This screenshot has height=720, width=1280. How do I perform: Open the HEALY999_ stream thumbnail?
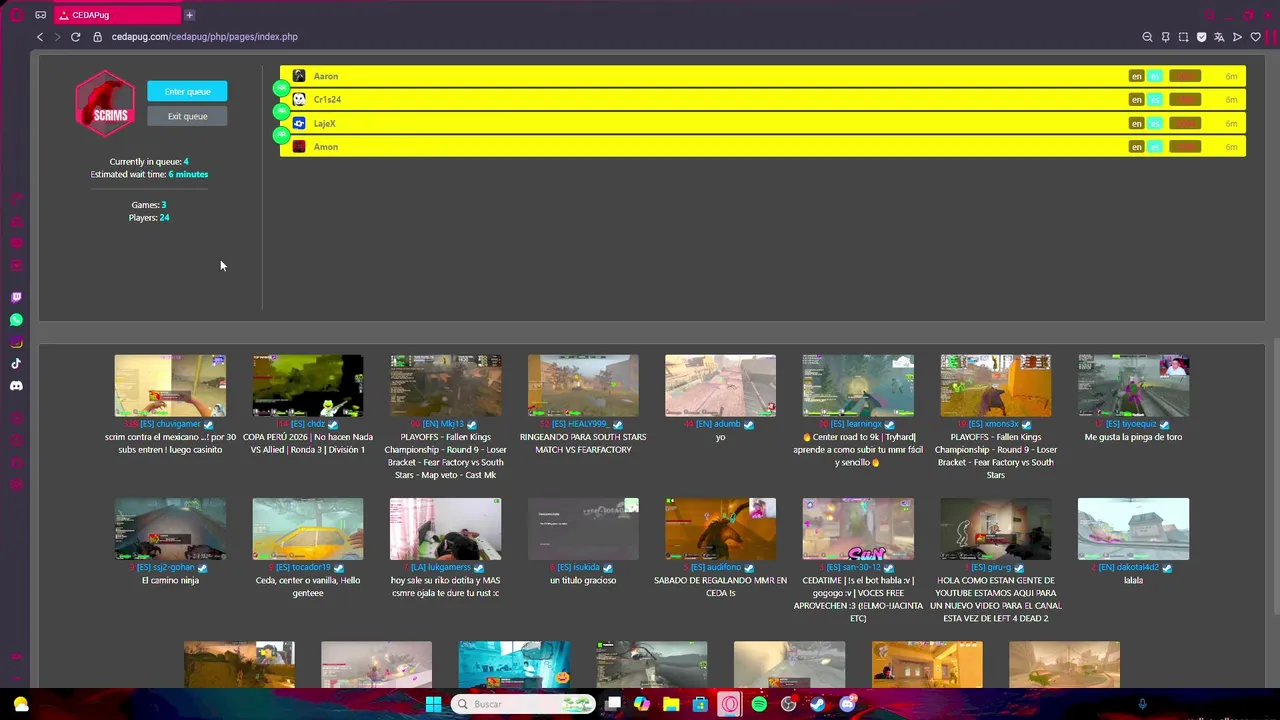point(583,385)
